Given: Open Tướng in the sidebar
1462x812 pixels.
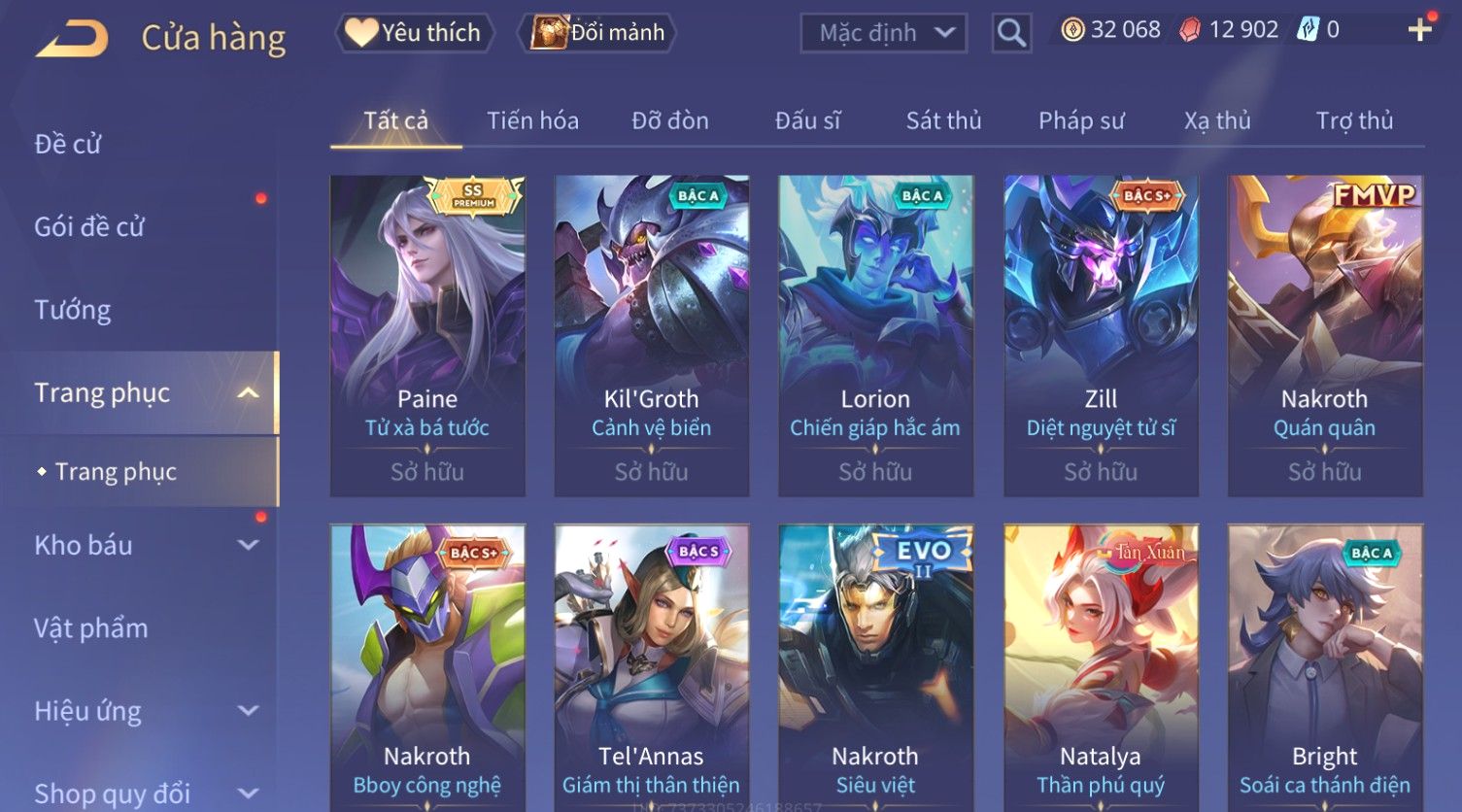Looking at the screenshot, I should click(x=73, y=310).
